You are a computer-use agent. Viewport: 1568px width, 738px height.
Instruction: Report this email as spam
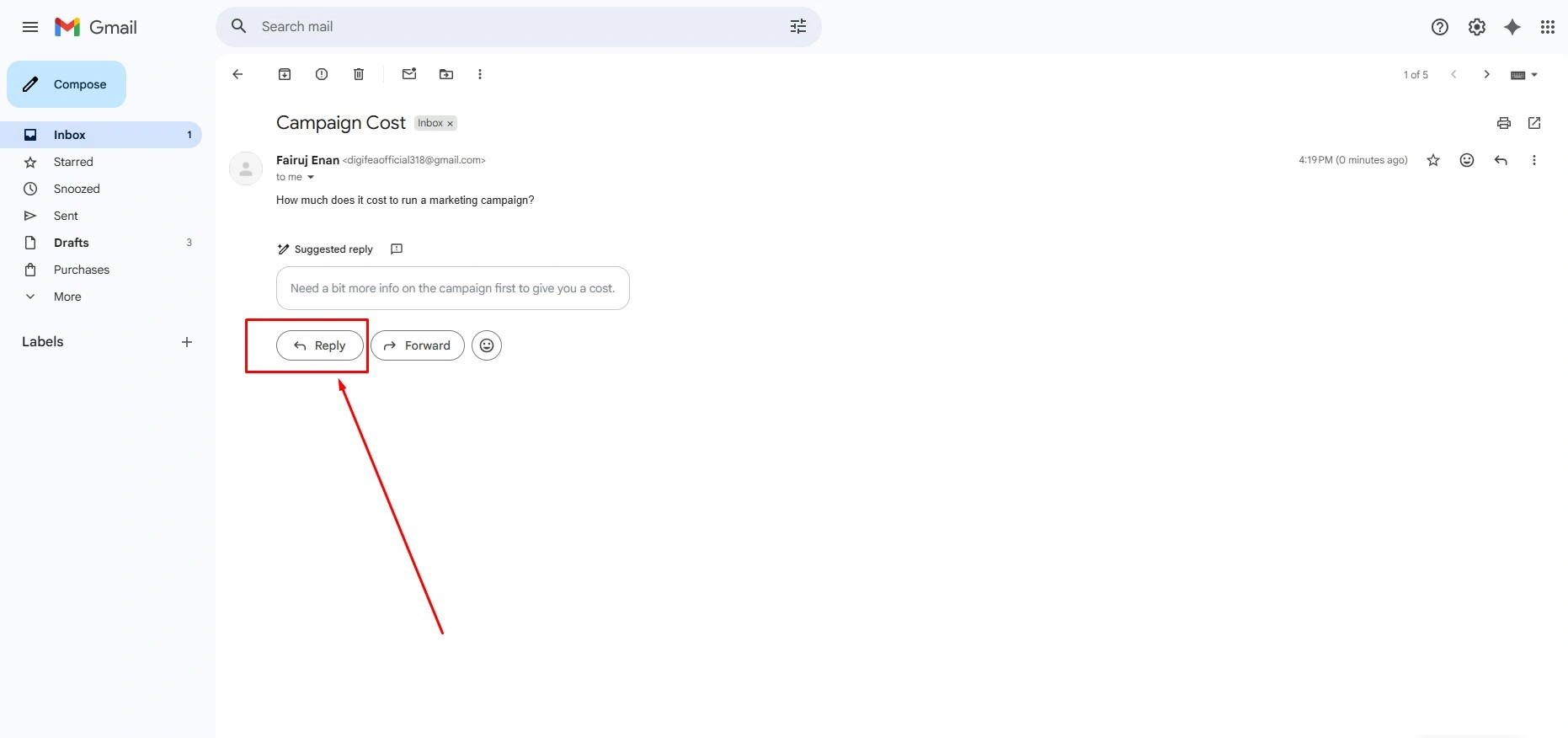tap(322, 74)
